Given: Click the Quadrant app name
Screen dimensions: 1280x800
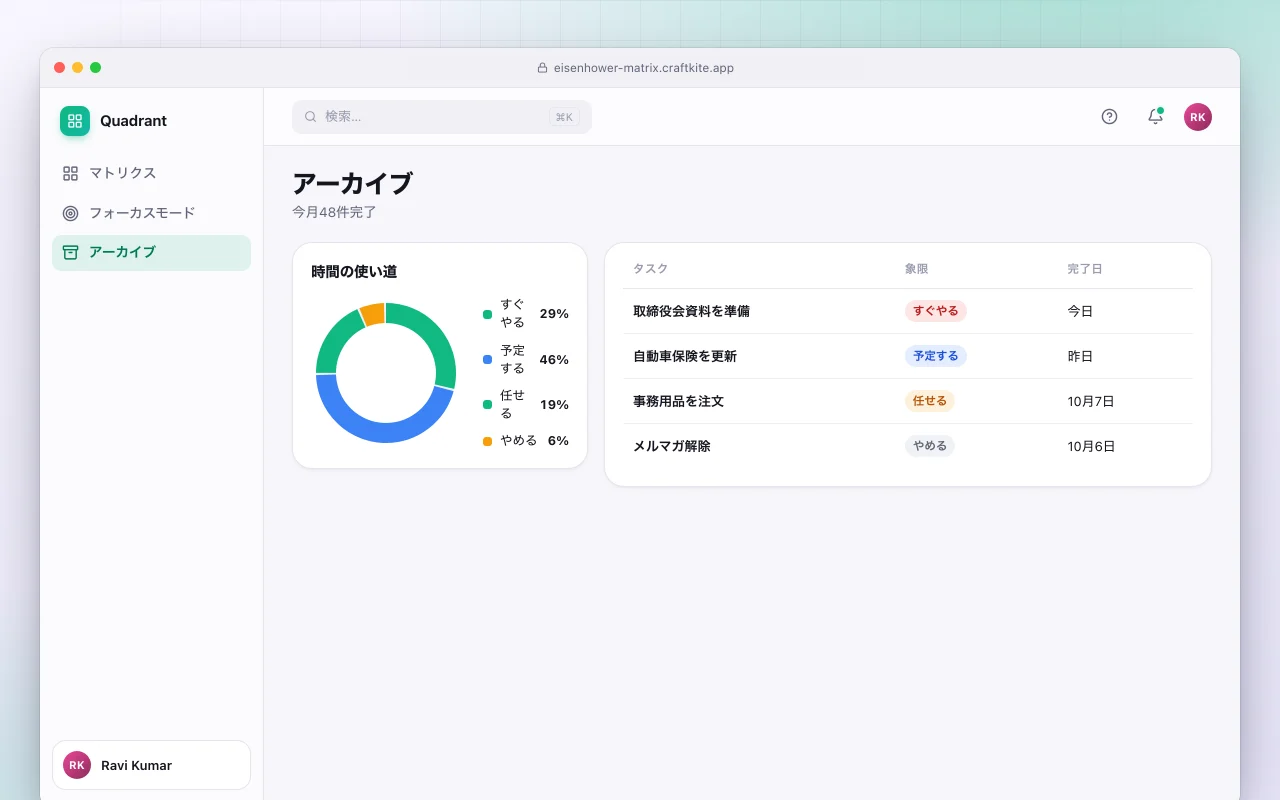Looking at the screenshot, I should pos(133,121).
